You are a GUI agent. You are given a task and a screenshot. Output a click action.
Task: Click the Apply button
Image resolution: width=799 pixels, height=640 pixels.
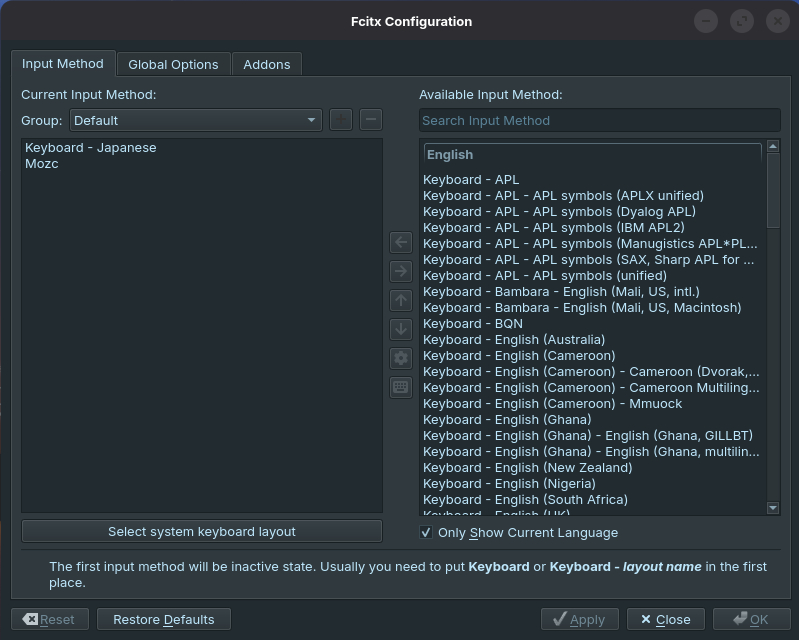point(579,619)
